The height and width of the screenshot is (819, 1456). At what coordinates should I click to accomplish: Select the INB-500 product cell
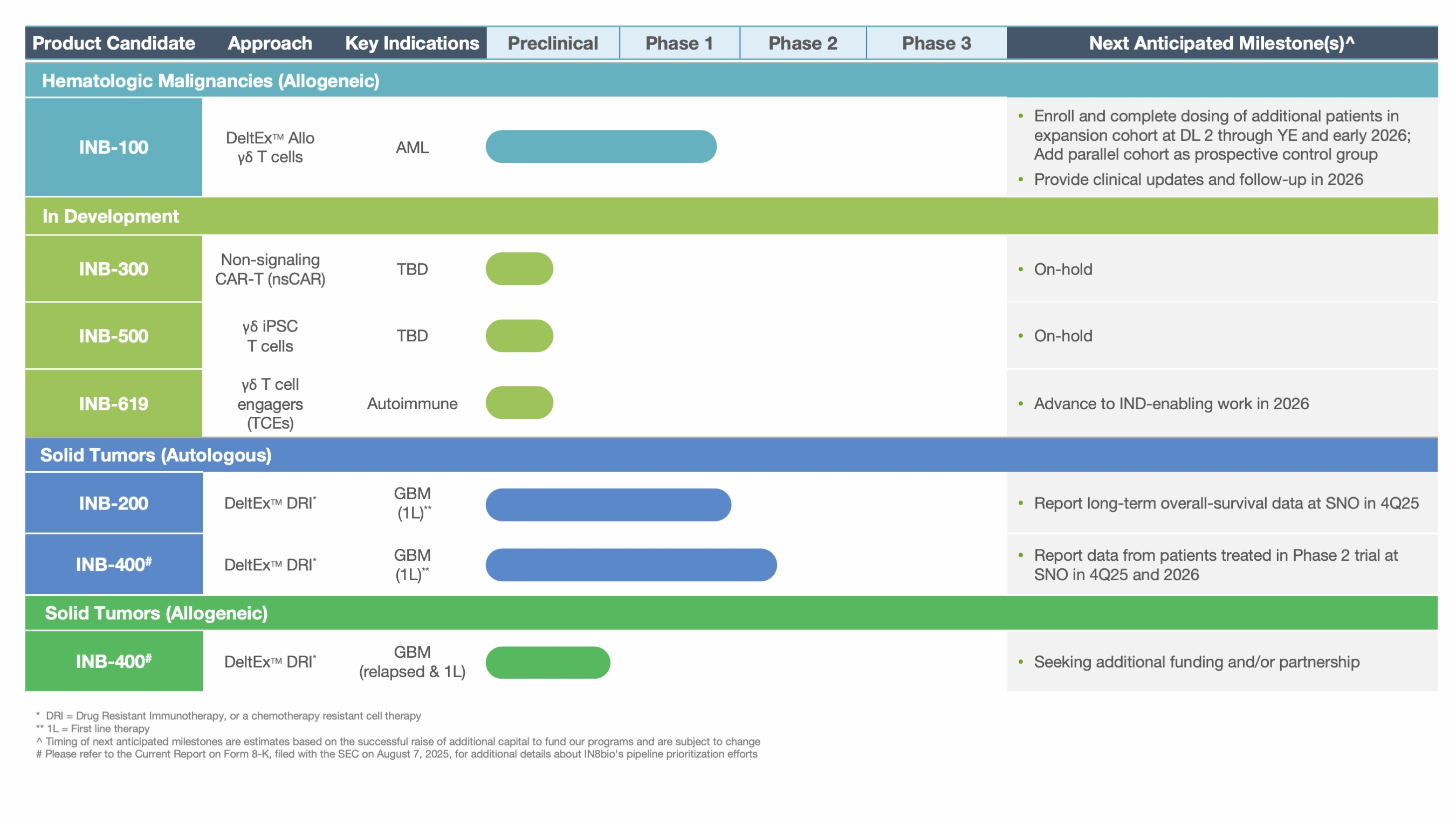114,336
